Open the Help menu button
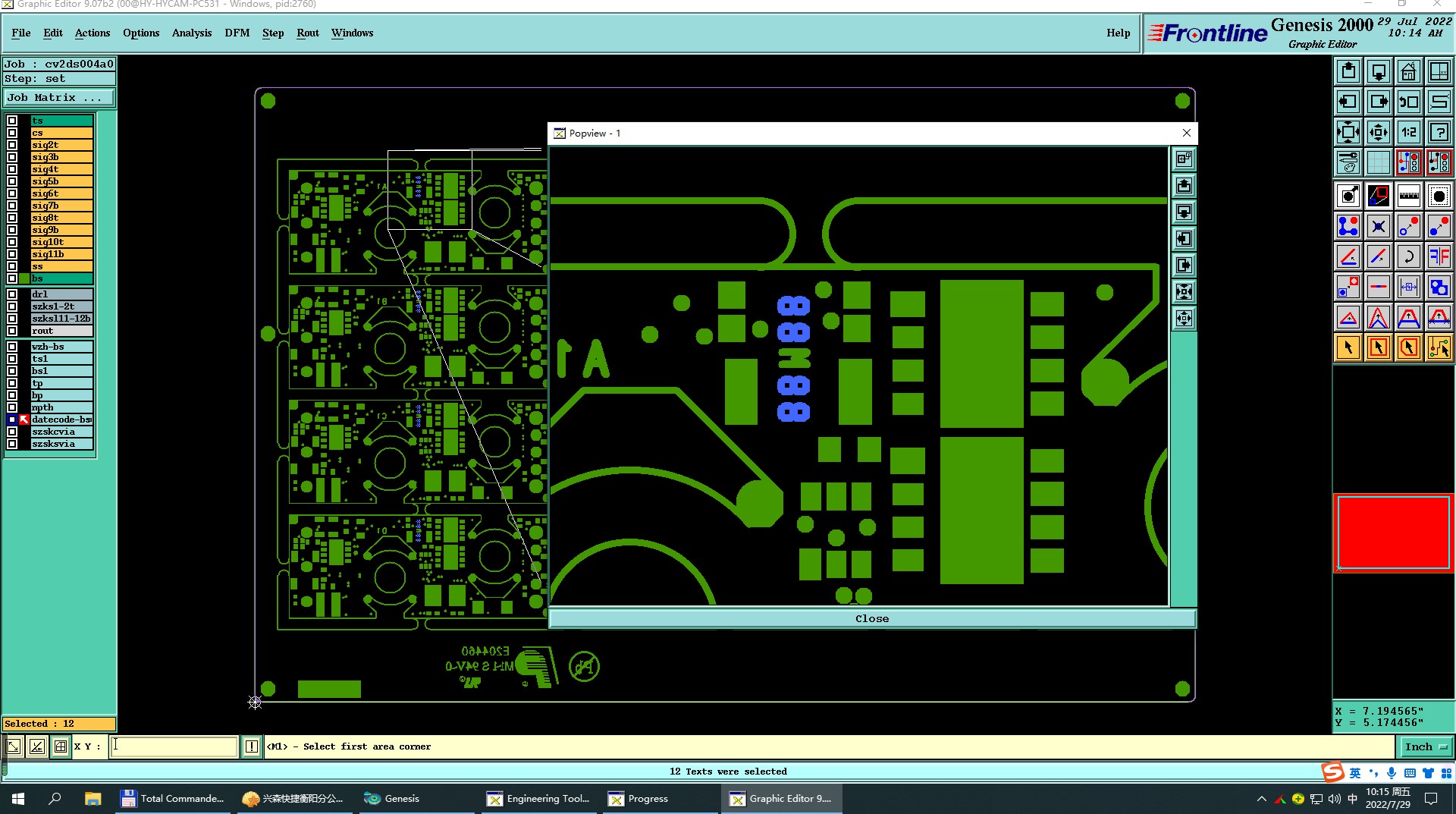This screenshot has width=1456, height=814. point(1118,33)
